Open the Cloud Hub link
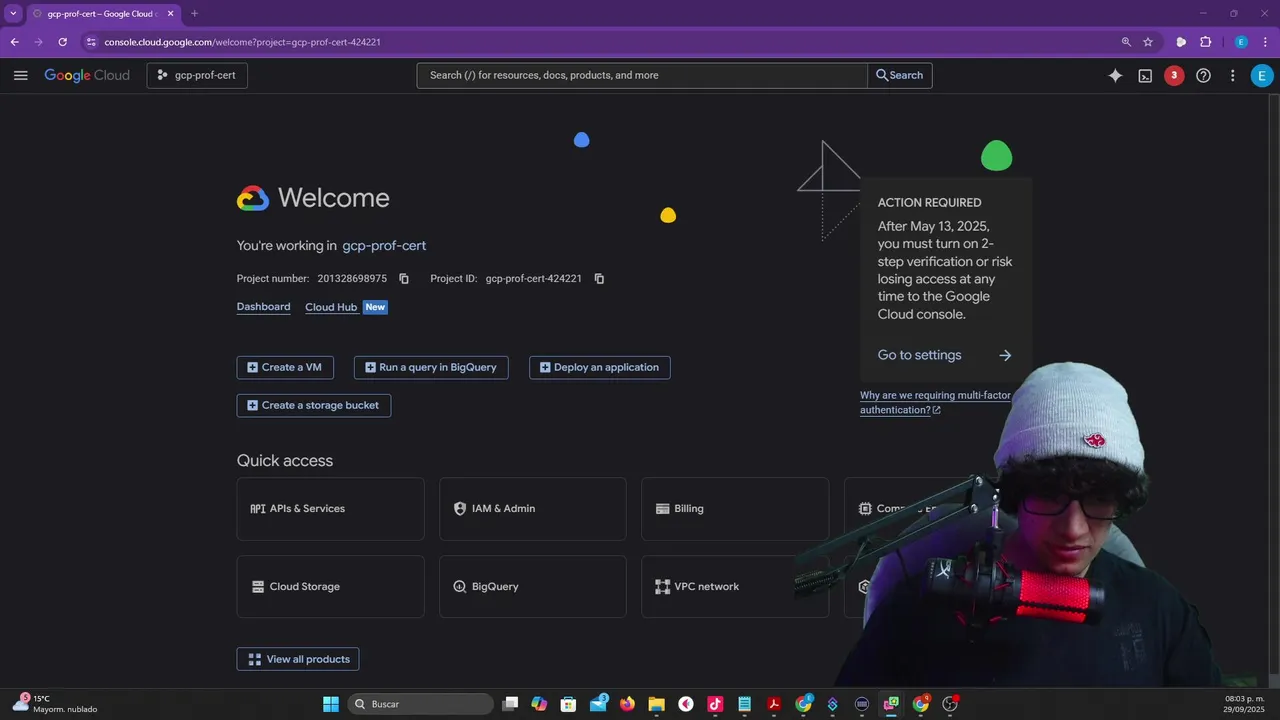The width and height of the screenshot is (1280, 720). pos(331,307)
